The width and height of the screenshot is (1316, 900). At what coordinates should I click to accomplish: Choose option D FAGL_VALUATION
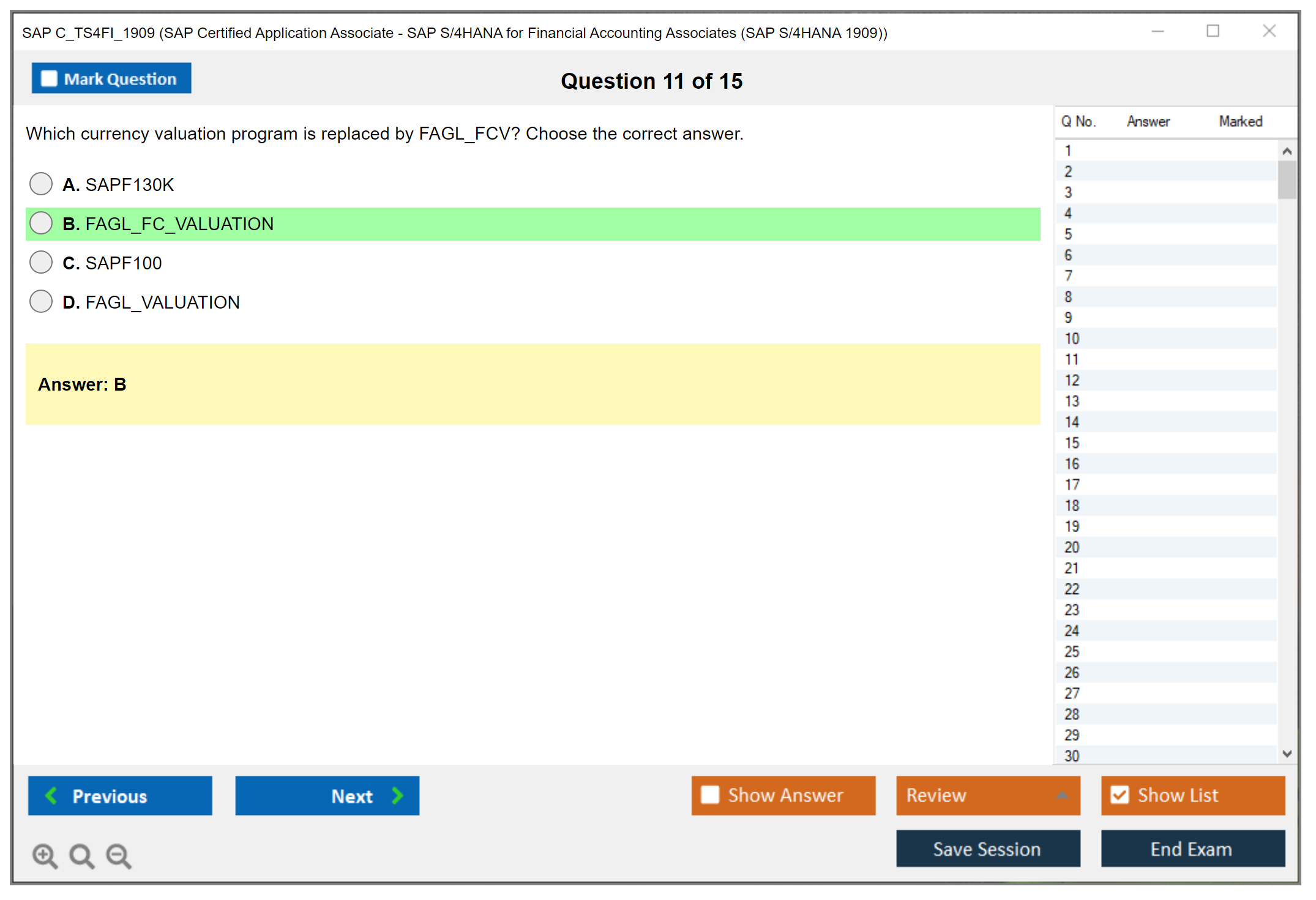41,301
